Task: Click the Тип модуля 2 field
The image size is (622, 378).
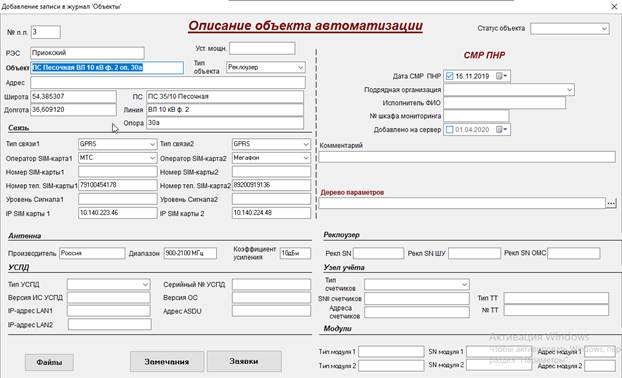Action: pos(391,365)
